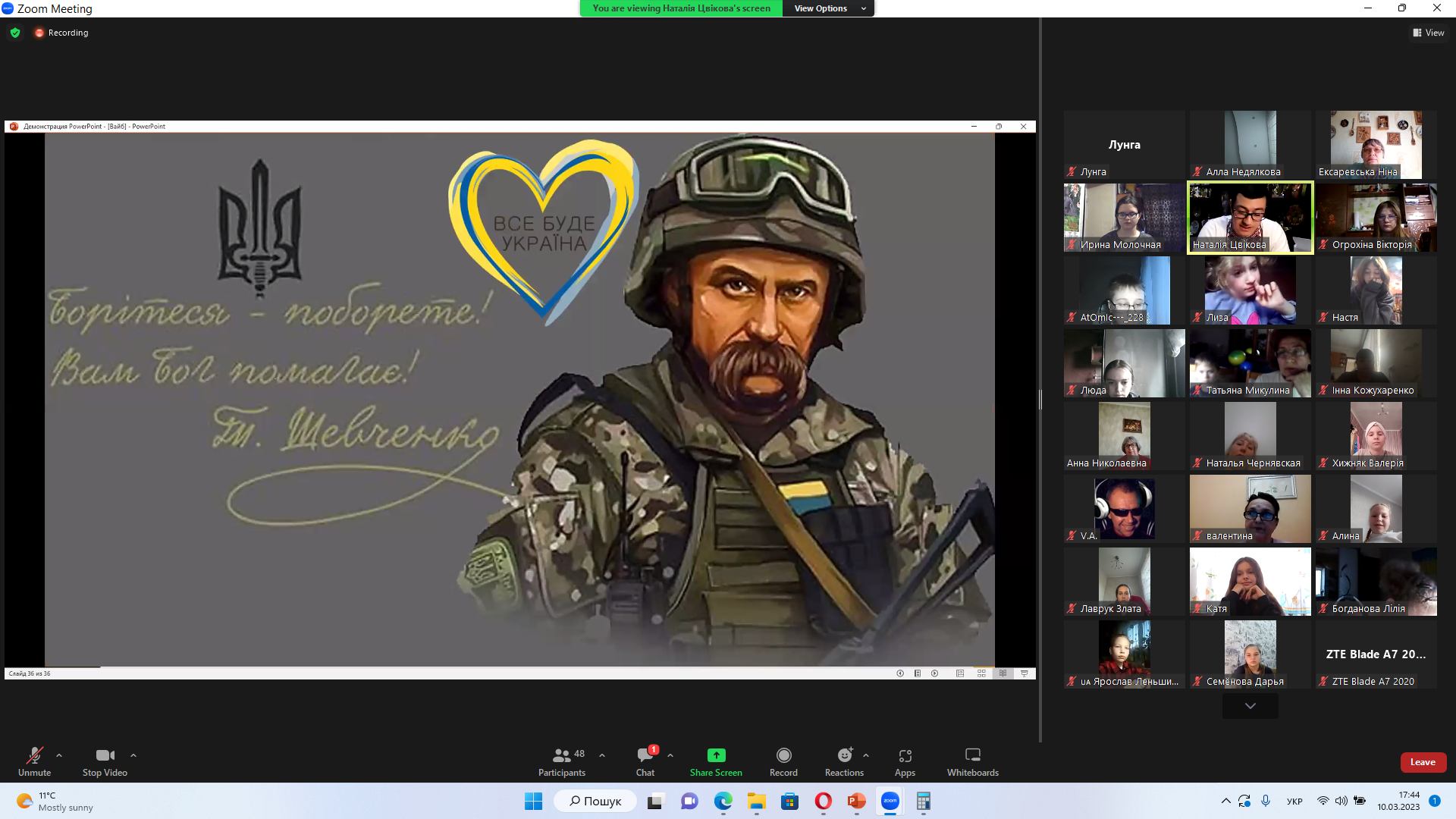The image size is (1456, 819).
Task: Select Катя video tile
Action: pyautogui.click(x=1250, y=582)
